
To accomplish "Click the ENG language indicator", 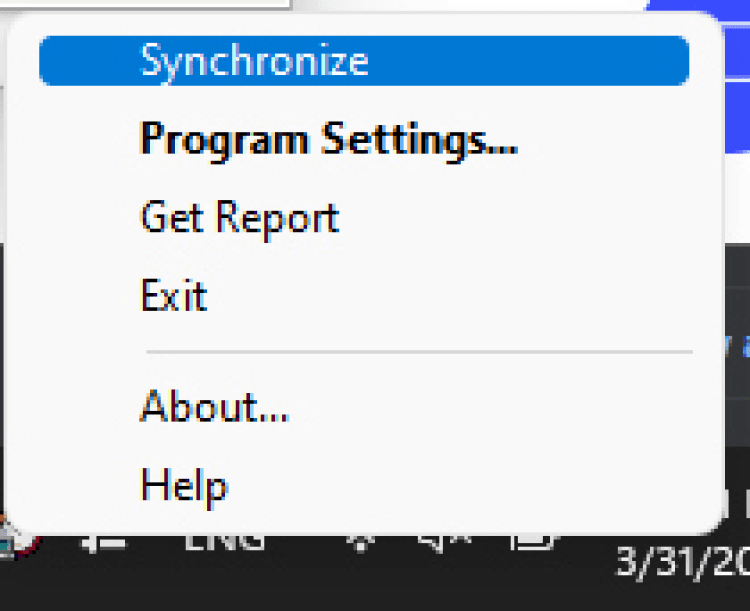I will coord(225,542).
